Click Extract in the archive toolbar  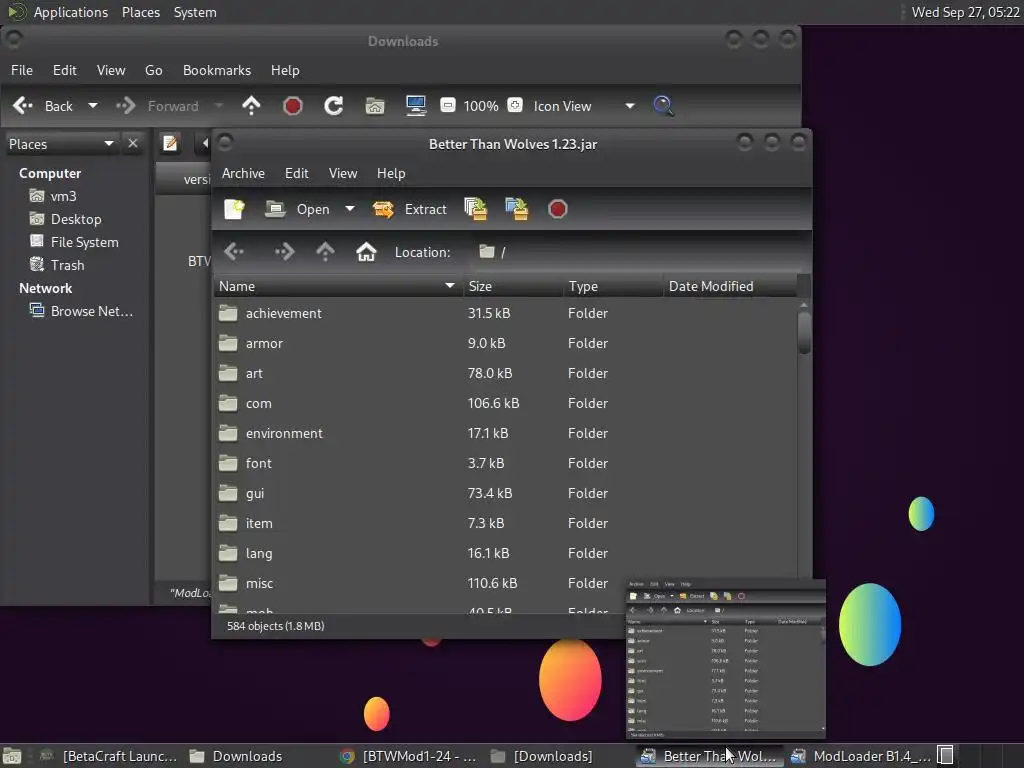[x=409, y=209]
